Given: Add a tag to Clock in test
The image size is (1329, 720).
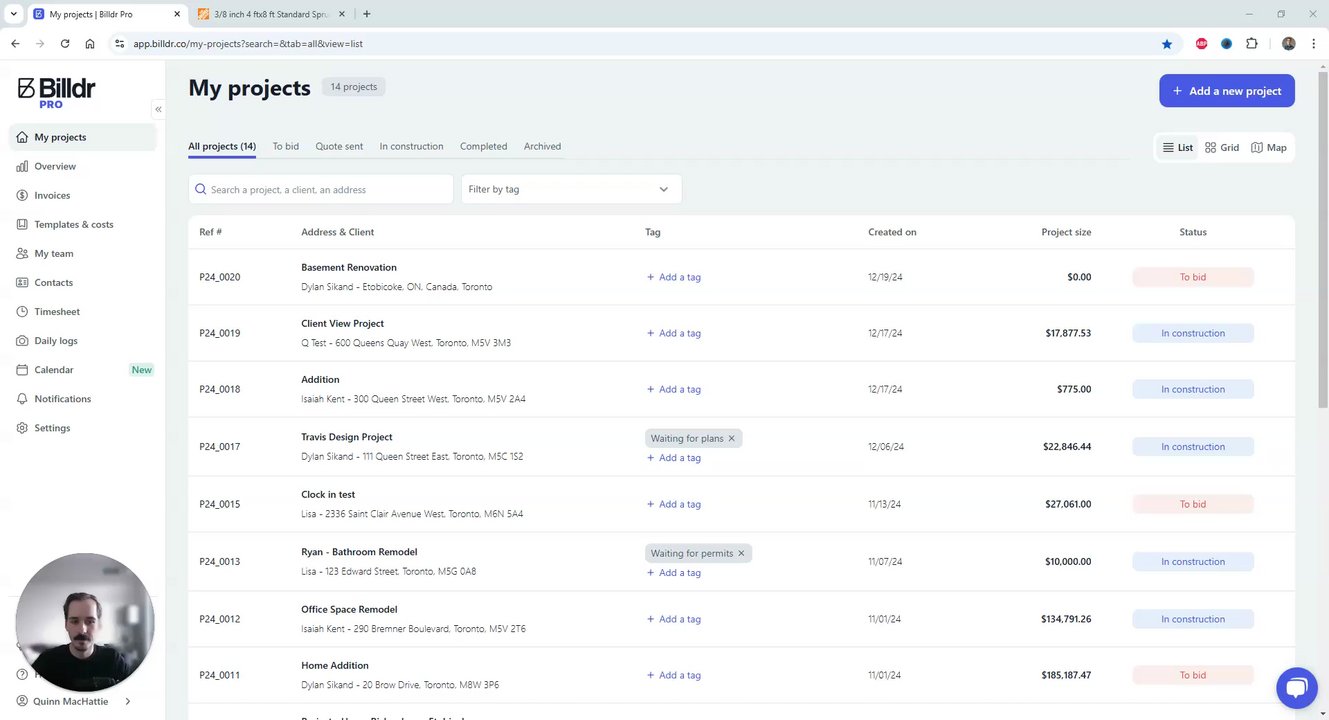Looking at the screenshot, I should pyautogui.click(x=674, y=504).
